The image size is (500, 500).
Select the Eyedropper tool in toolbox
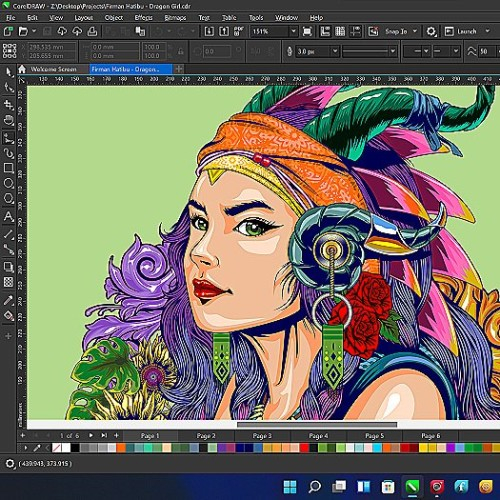coord(9,300)
